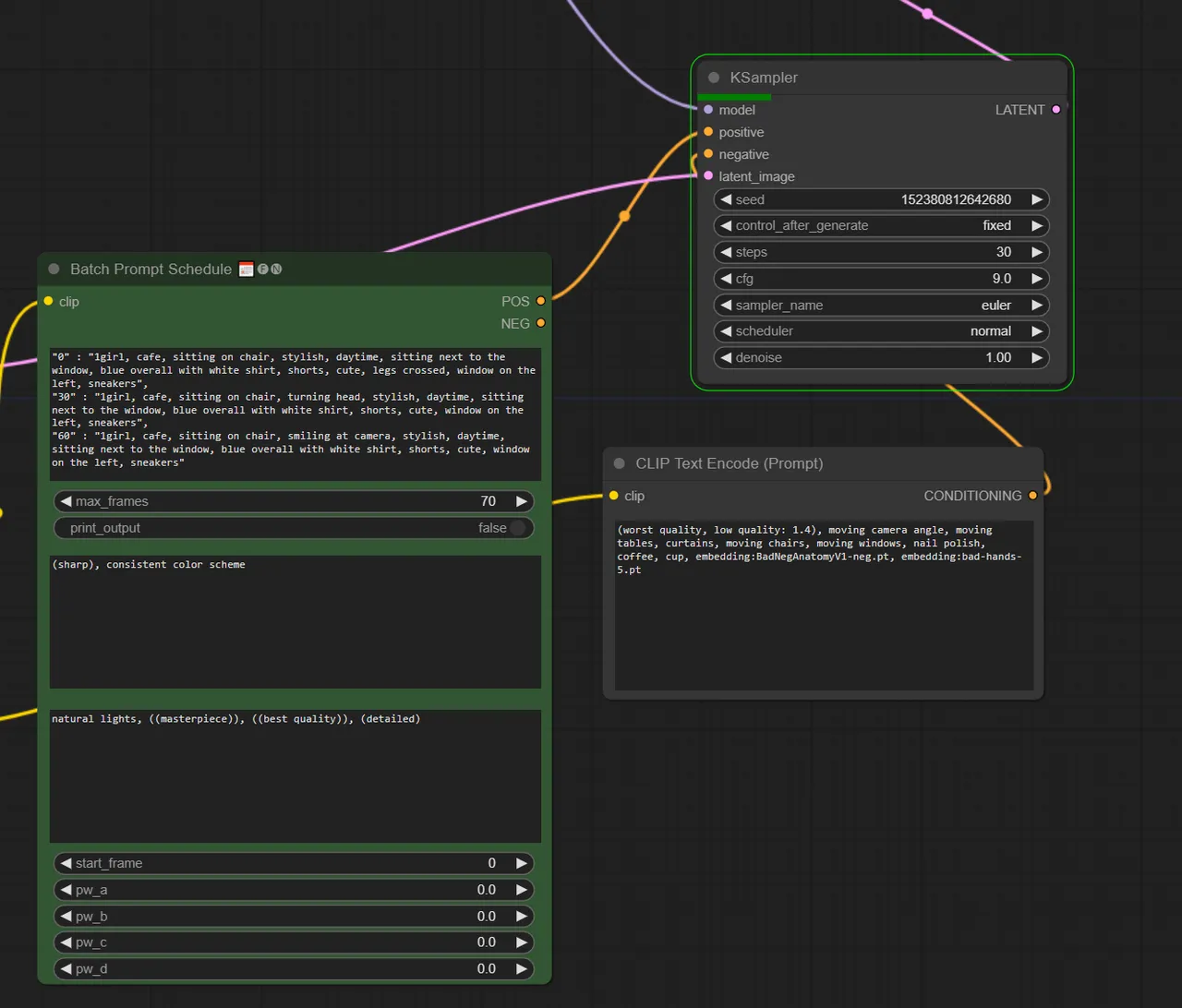Image resolution: width=1182 pixels, height=1008 pixels.
Task: Select next sampler_name with right arrow
Action: [x=1037, y=305]
